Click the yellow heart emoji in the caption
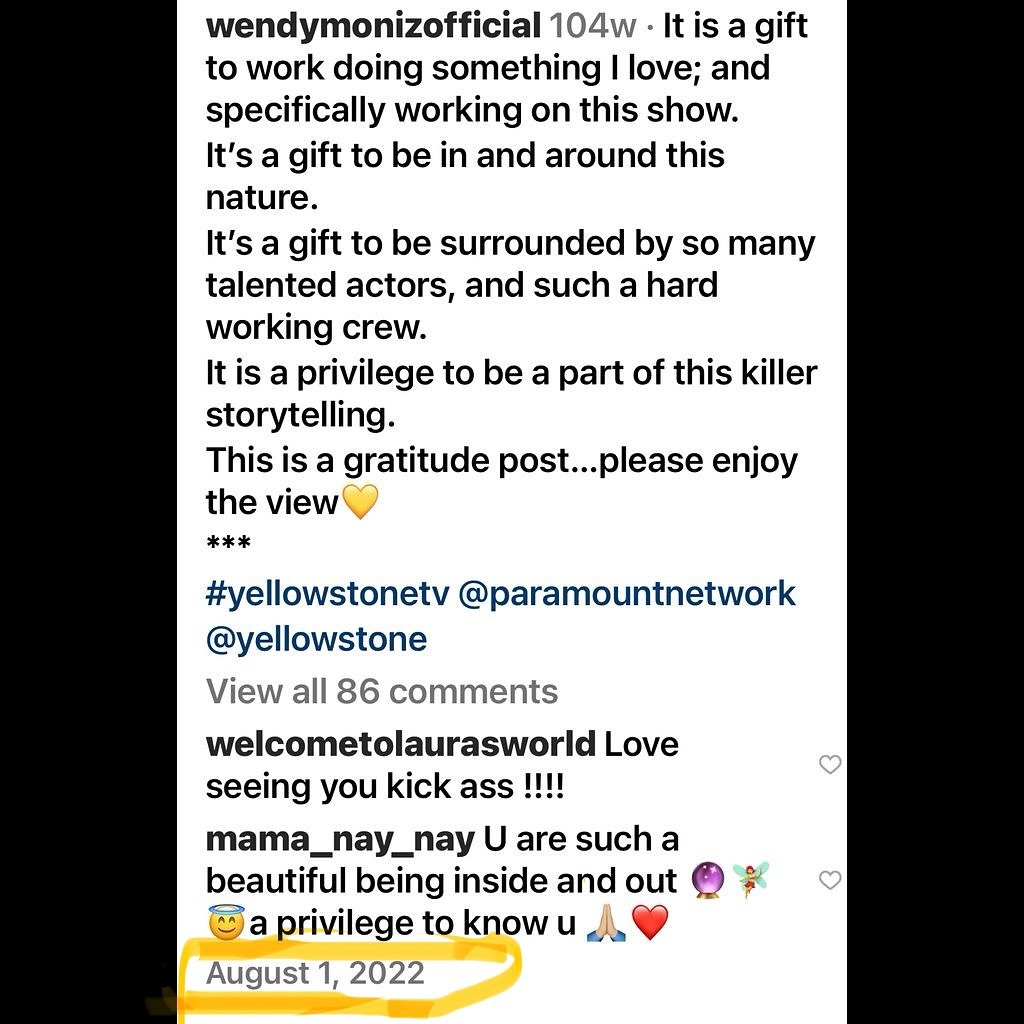This screenshot has height=1024, width=1024. coord(360,502)
